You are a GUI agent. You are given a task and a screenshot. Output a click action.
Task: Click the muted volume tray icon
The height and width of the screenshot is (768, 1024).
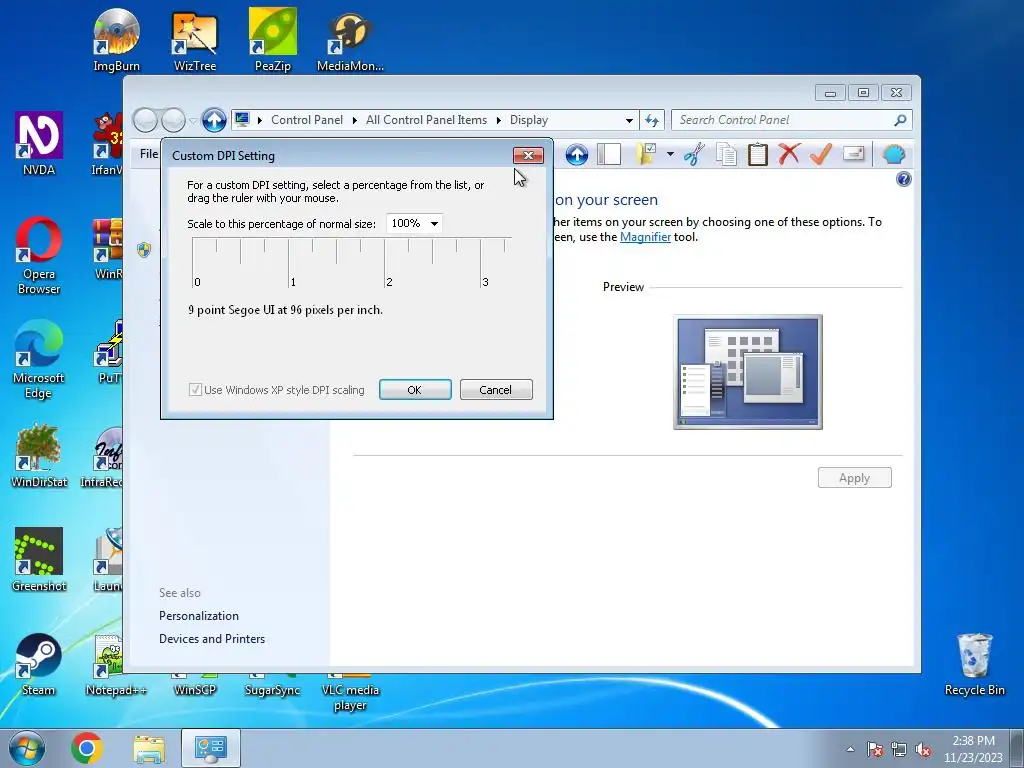tap(923, 749)
